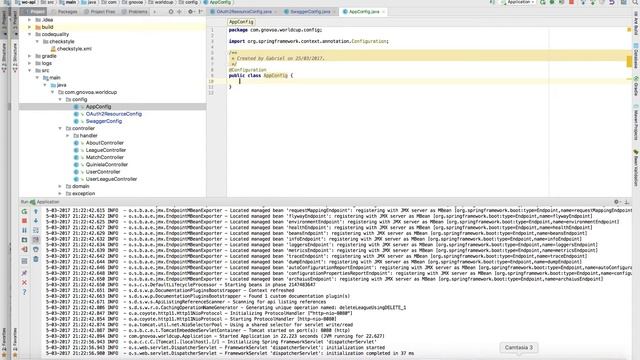640x360 pixels.
Task: Jump down the stack trace arrow
Action: [36, 221]
